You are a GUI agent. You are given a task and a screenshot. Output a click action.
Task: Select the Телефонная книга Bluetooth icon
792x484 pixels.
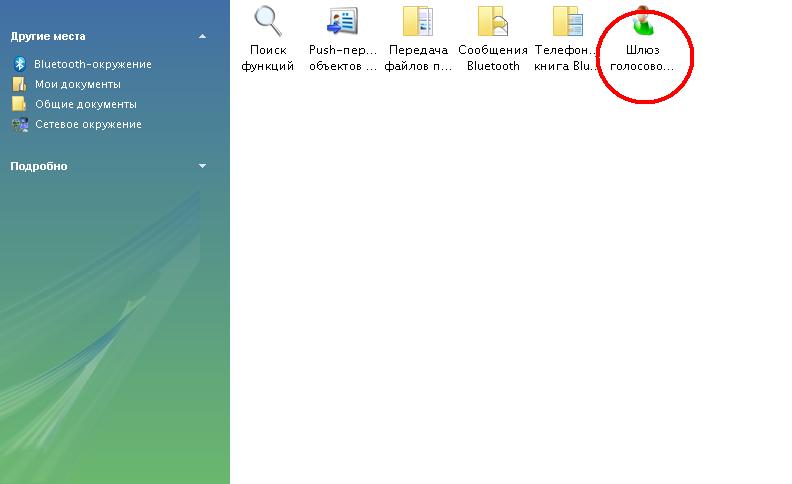pos(567,21)
